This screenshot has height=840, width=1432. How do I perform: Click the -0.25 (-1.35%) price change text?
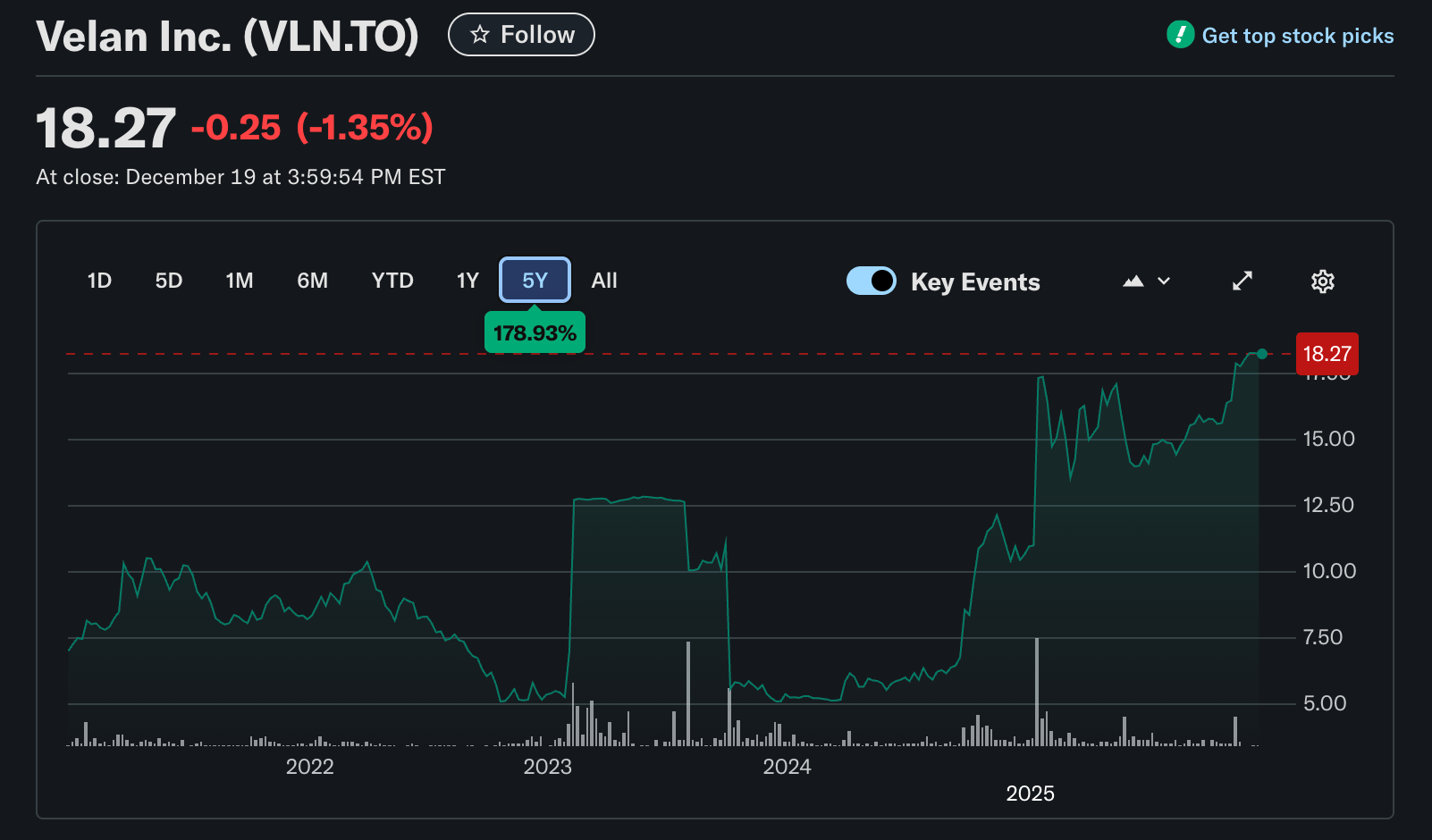(312, 128)
